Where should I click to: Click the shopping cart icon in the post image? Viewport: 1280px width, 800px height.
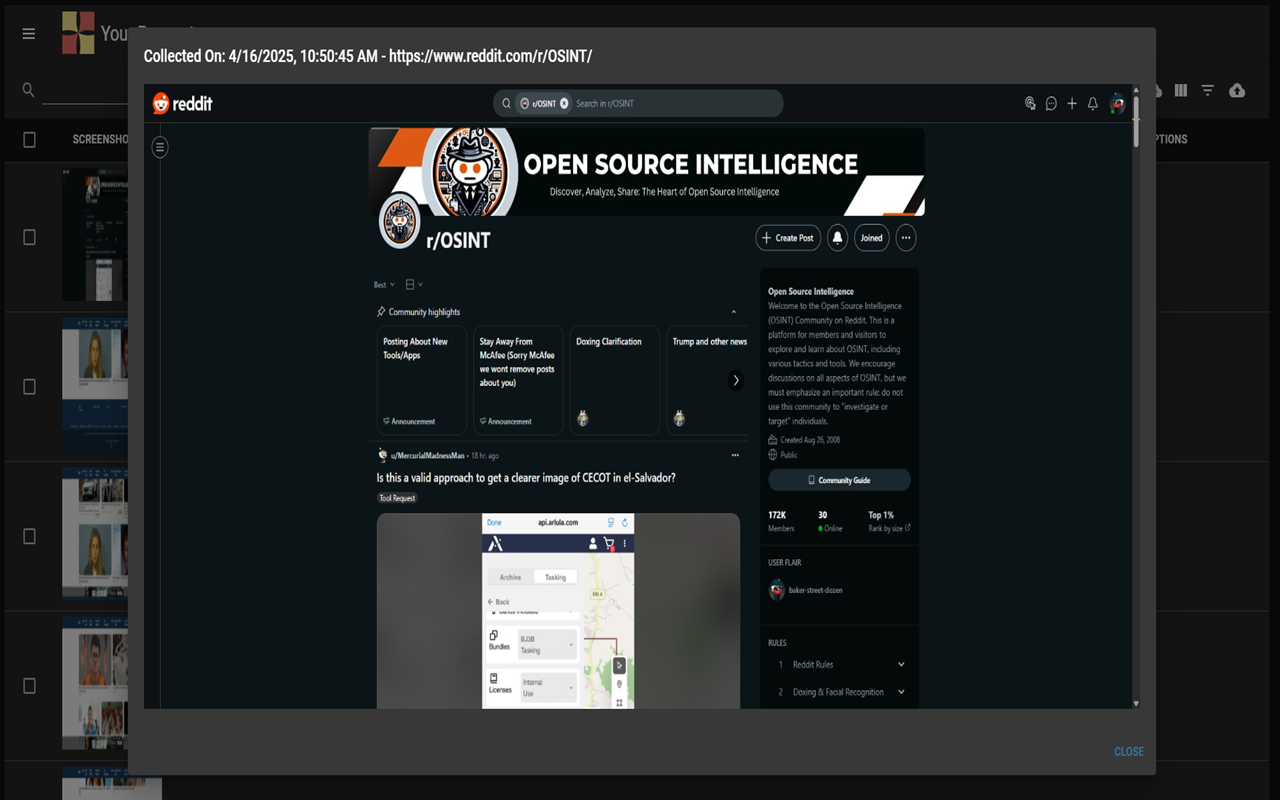tap(608, 544)
